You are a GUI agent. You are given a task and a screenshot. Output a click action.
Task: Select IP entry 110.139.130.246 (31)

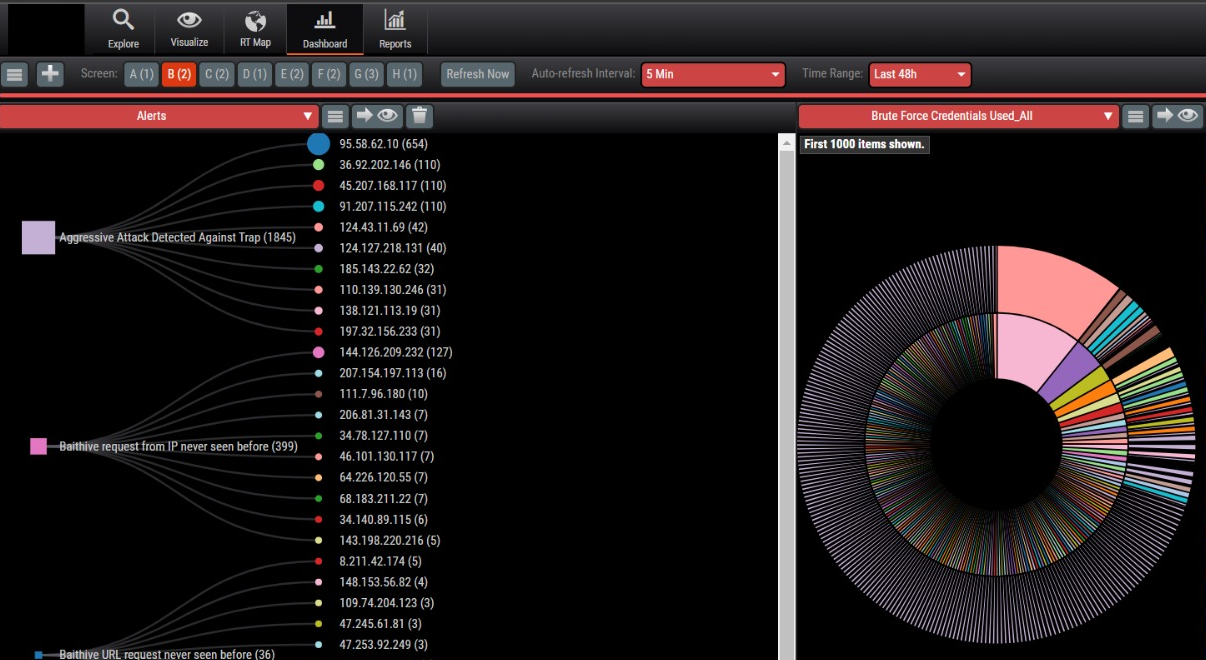[x=392, y=290]
